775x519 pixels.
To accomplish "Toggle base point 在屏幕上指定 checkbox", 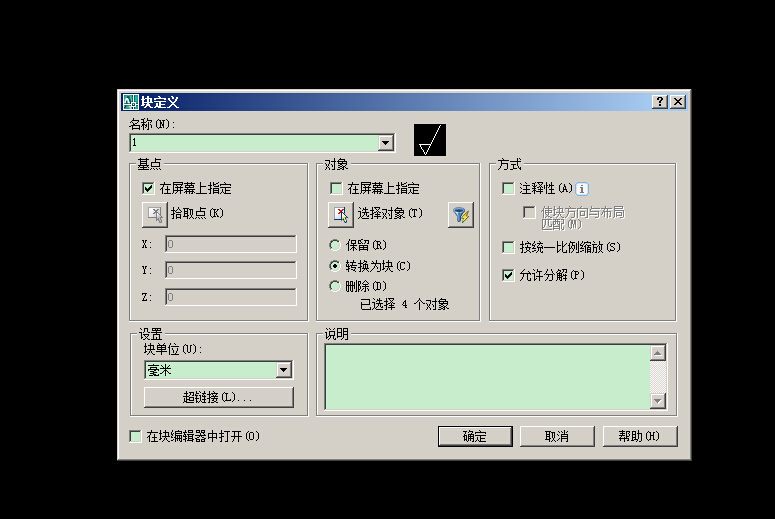I will click(148, 188).
